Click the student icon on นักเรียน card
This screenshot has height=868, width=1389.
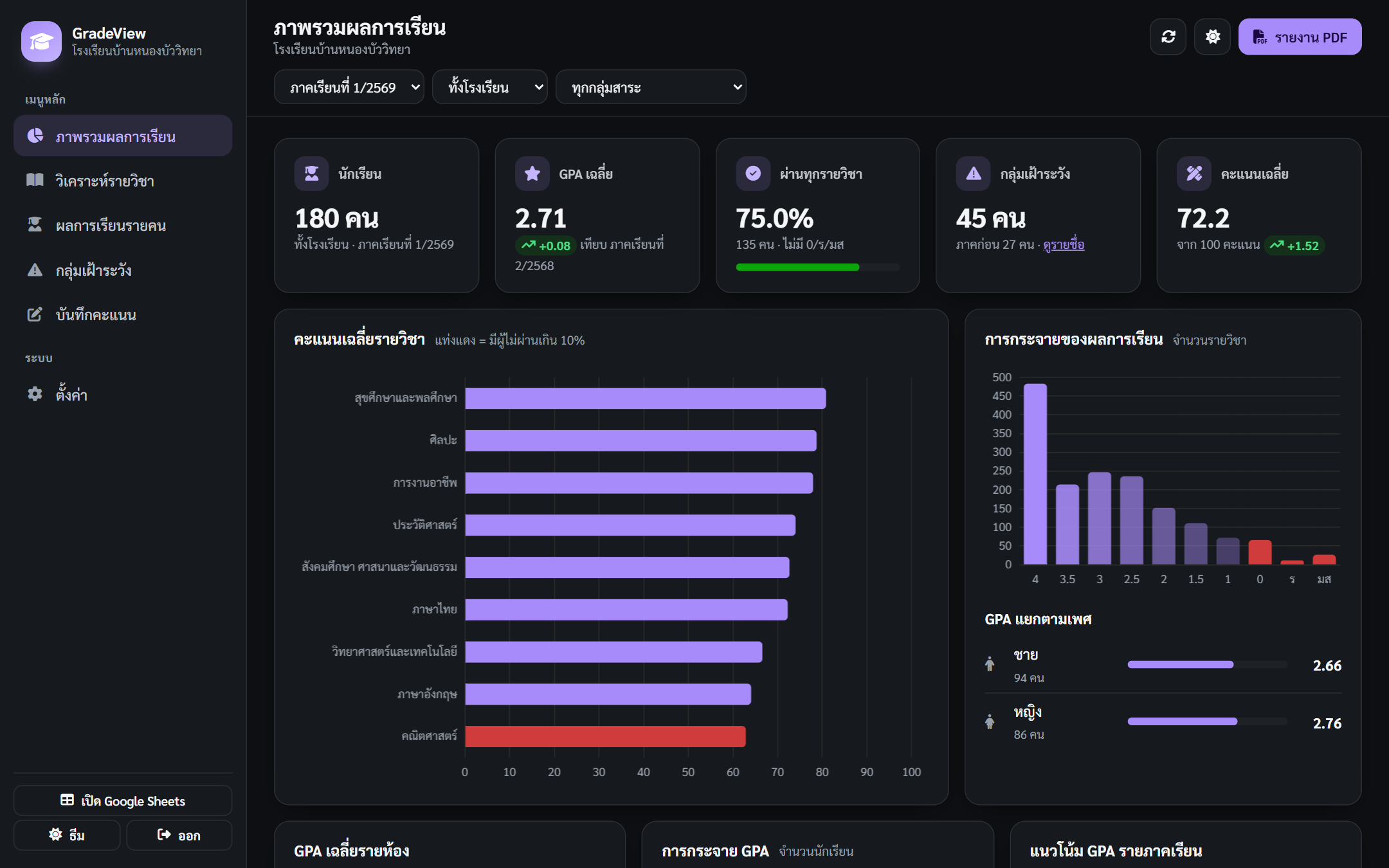point(311,174)
